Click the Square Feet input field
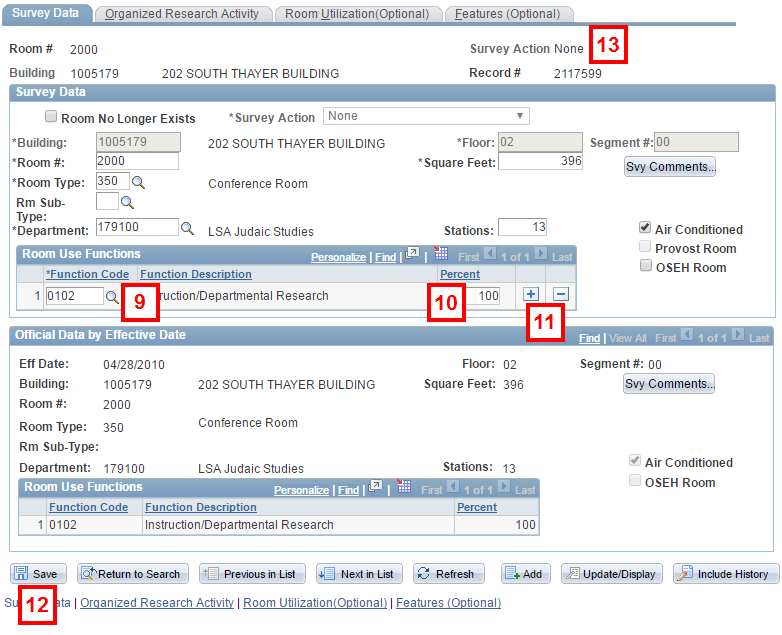The image size is (782, 635). coord(540,162)
